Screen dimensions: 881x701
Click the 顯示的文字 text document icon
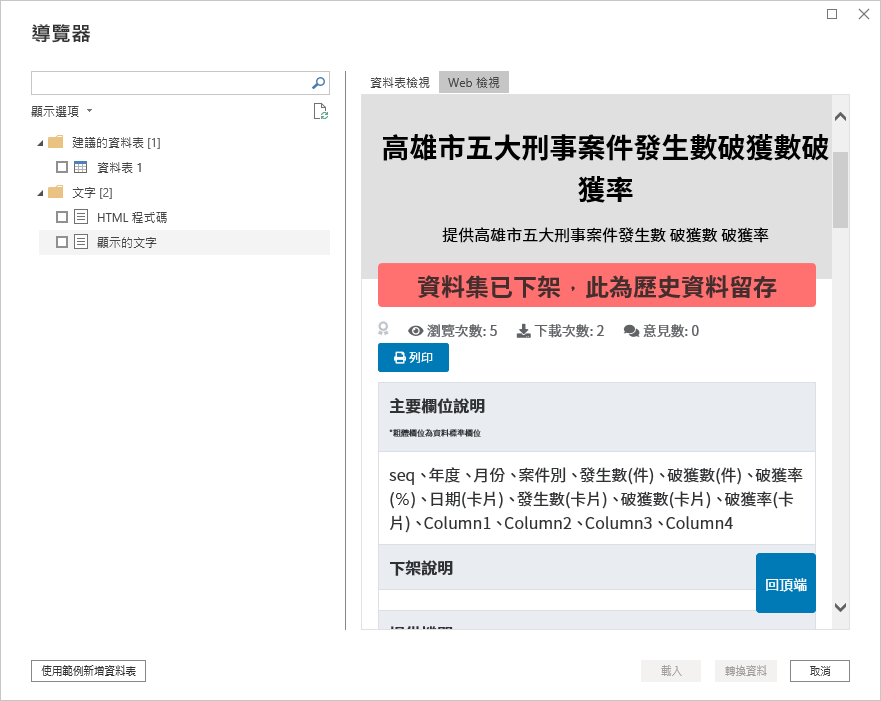[81, 242]
